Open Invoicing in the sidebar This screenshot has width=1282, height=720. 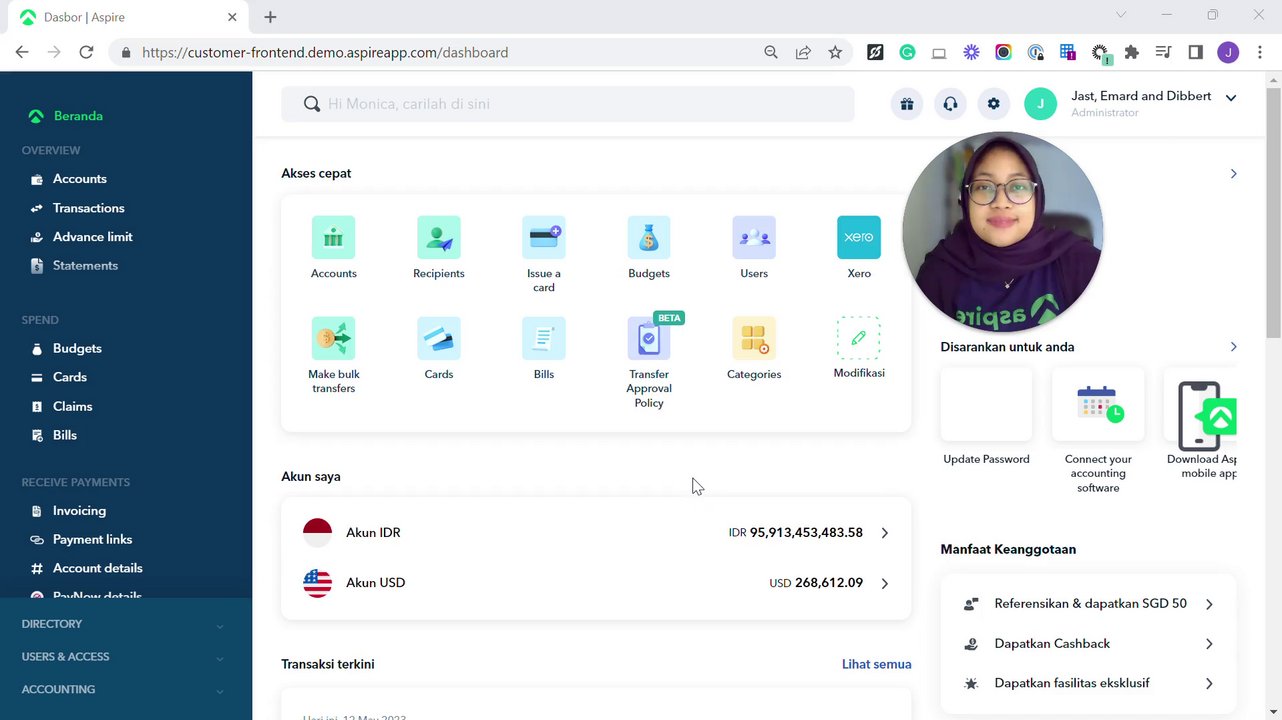tap(79, 511)
